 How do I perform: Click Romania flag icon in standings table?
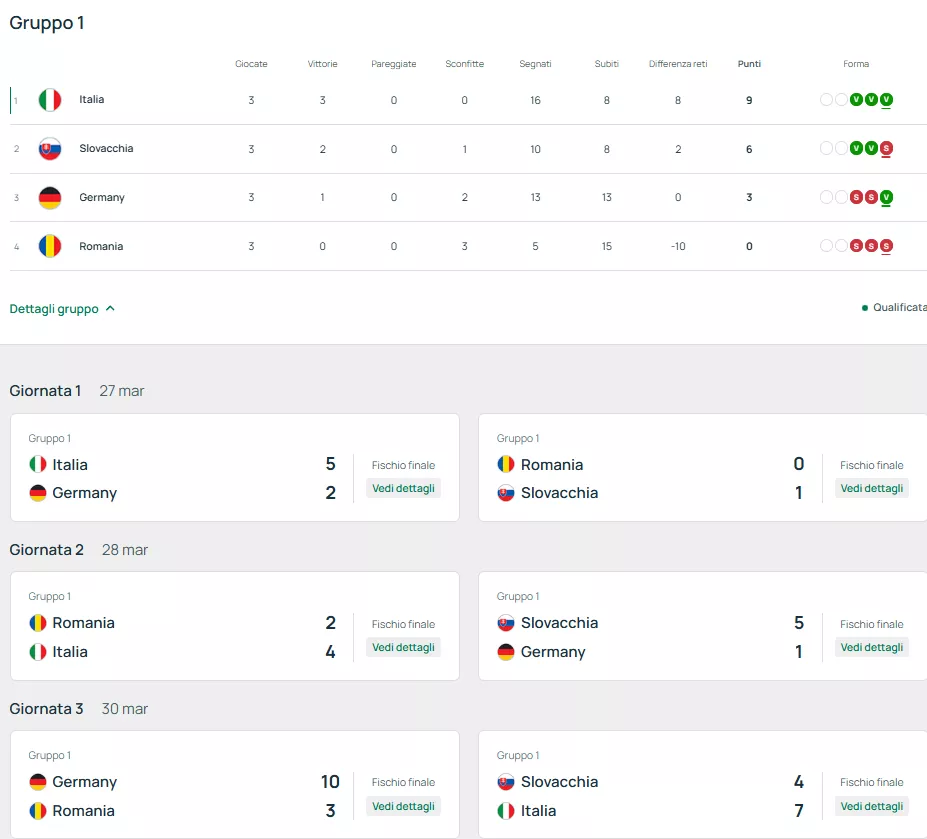pyautogui.click(x=50, y=246)
